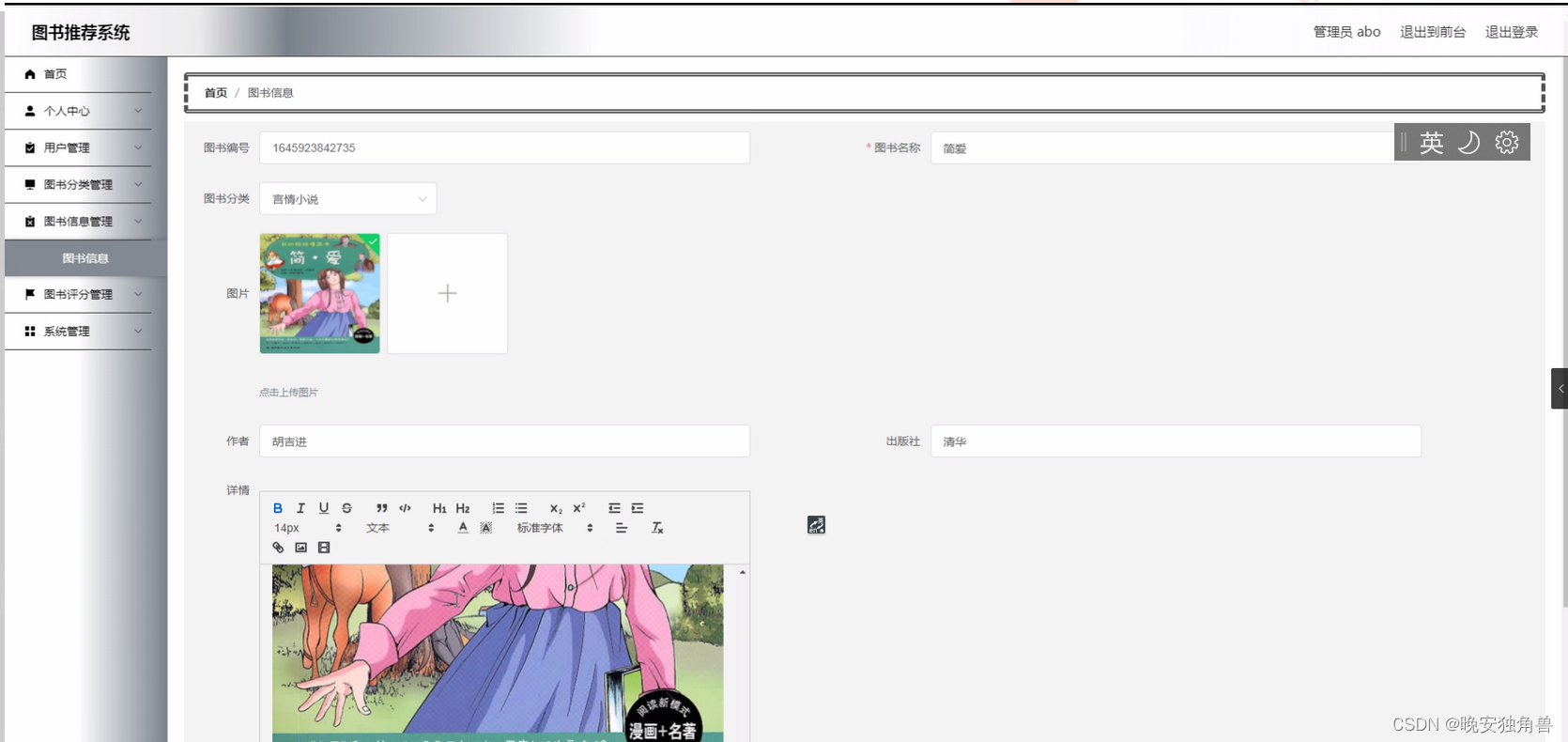
Task: Click the 点击上传图片 hint text
Action: pyautogui.click(x=289, y=393)
